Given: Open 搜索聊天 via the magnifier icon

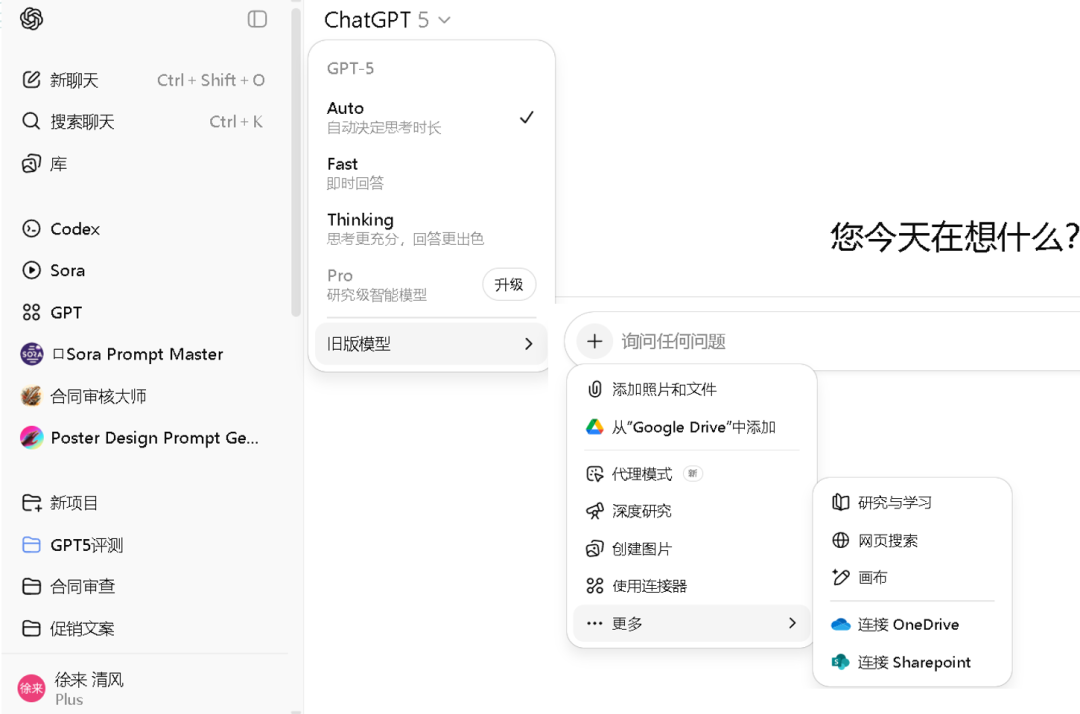Looking at the screenshot, I should click(31, 122).
